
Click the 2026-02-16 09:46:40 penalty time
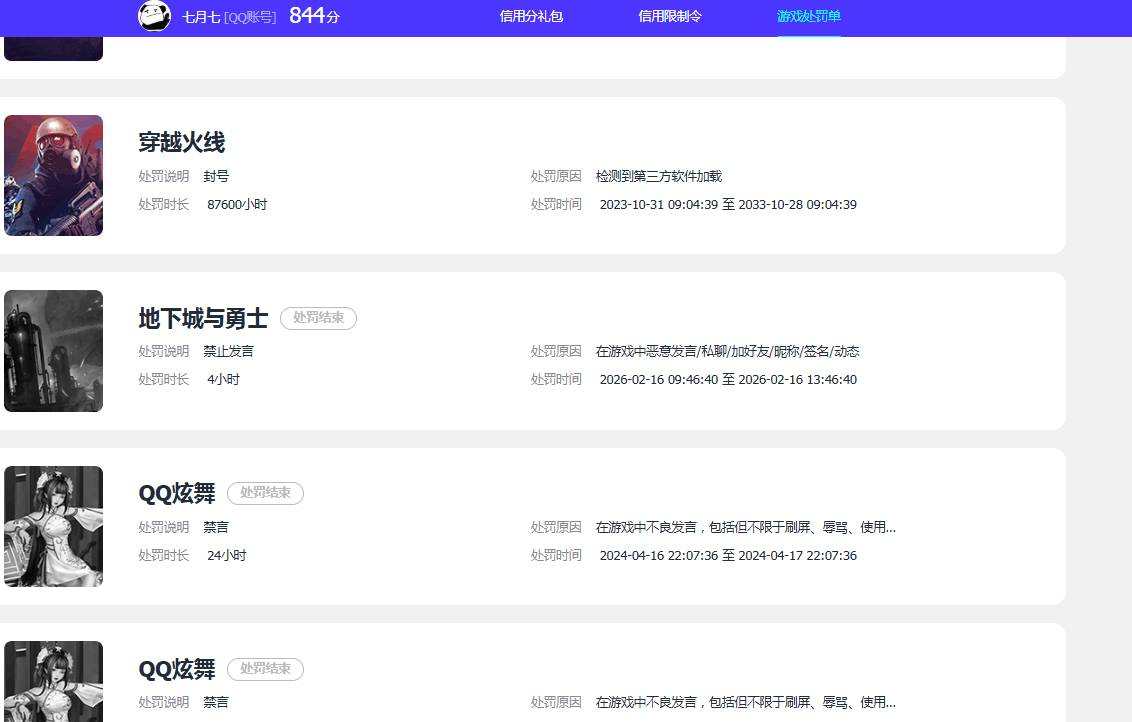click(x=728, y=380)
